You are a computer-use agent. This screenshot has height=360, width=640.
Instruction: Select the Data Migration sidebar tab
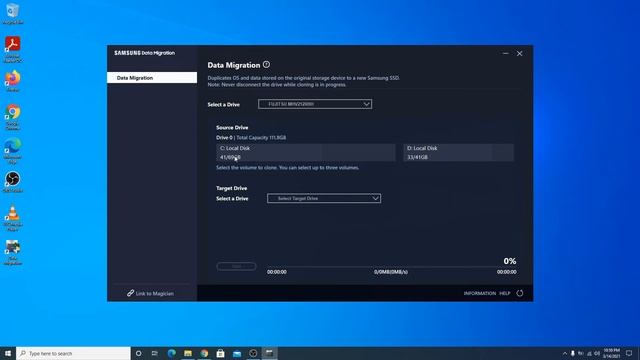point(152,78)
